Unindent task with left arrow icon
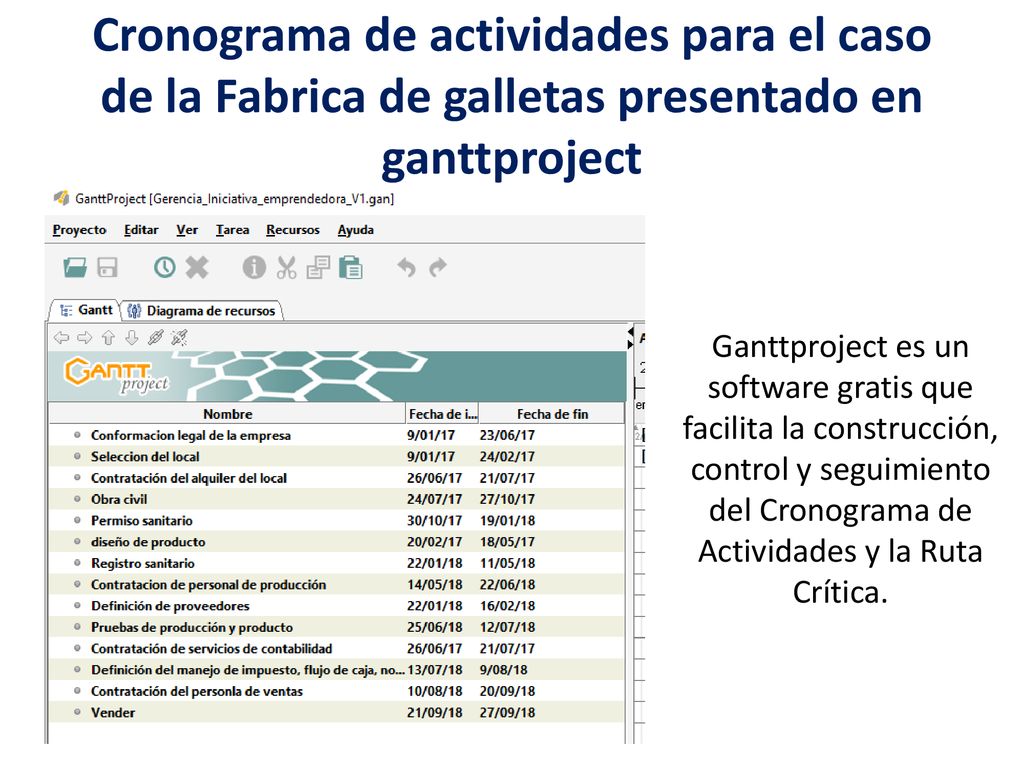 coord(61,338)
